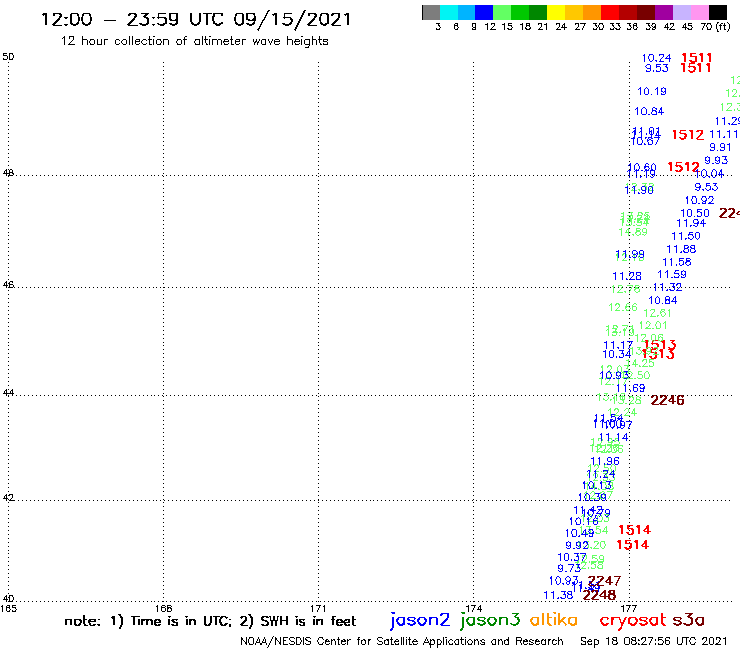Select the wave height reading 11.59
This screenshot has width=740, height=650.
click(672, 274)
